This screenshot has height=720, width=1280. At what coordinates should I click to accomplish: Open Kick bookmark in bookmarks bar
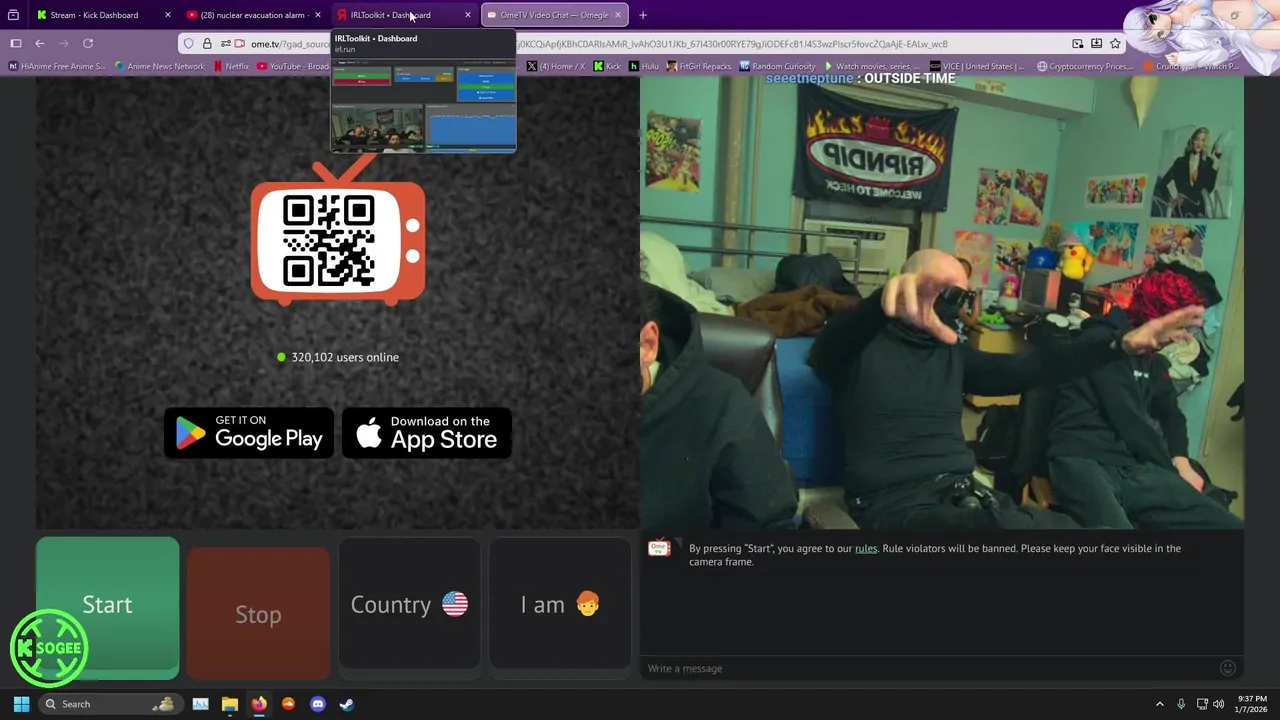607,66
